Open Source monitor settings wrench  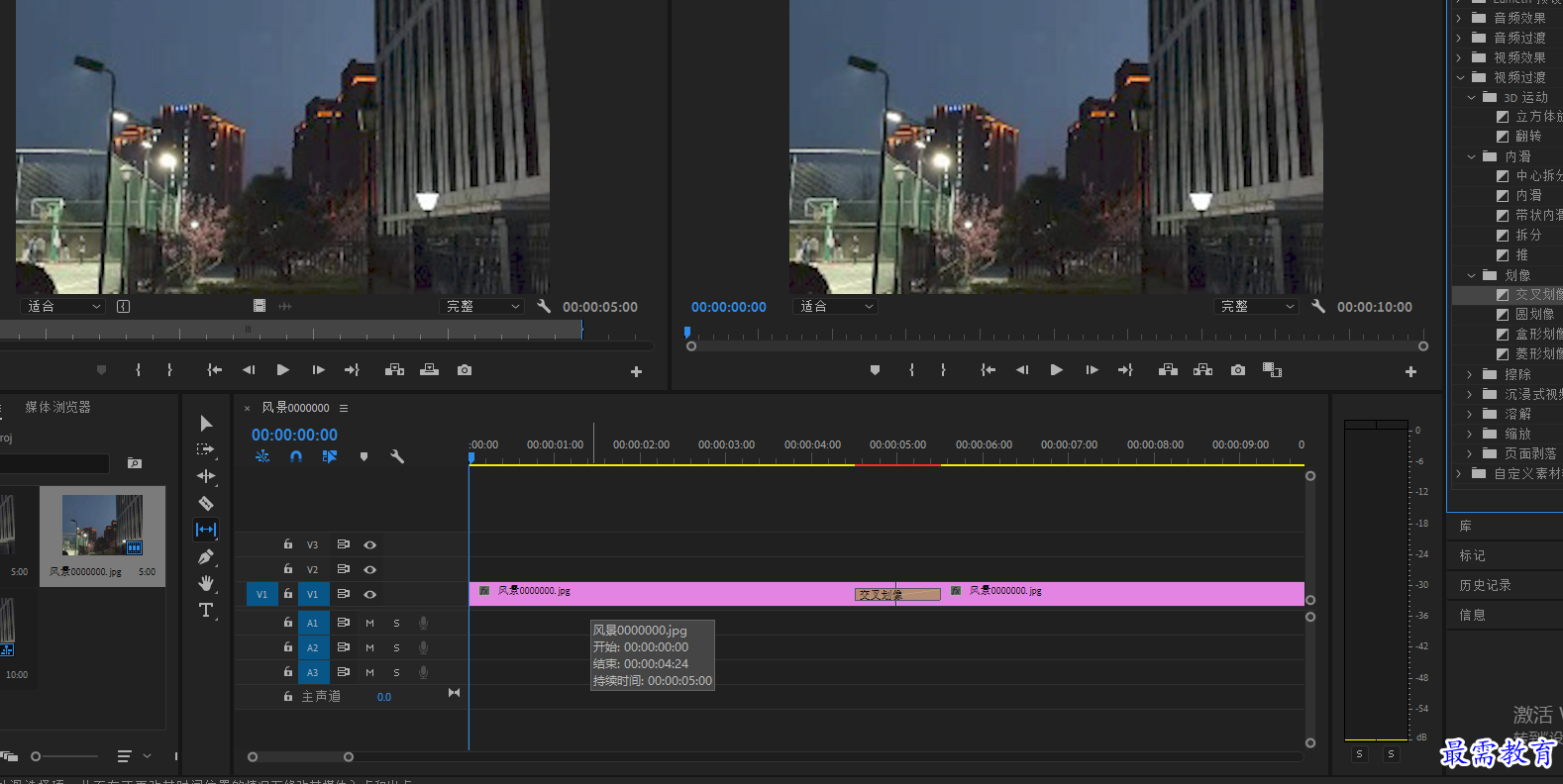click(x=544, y=307)
